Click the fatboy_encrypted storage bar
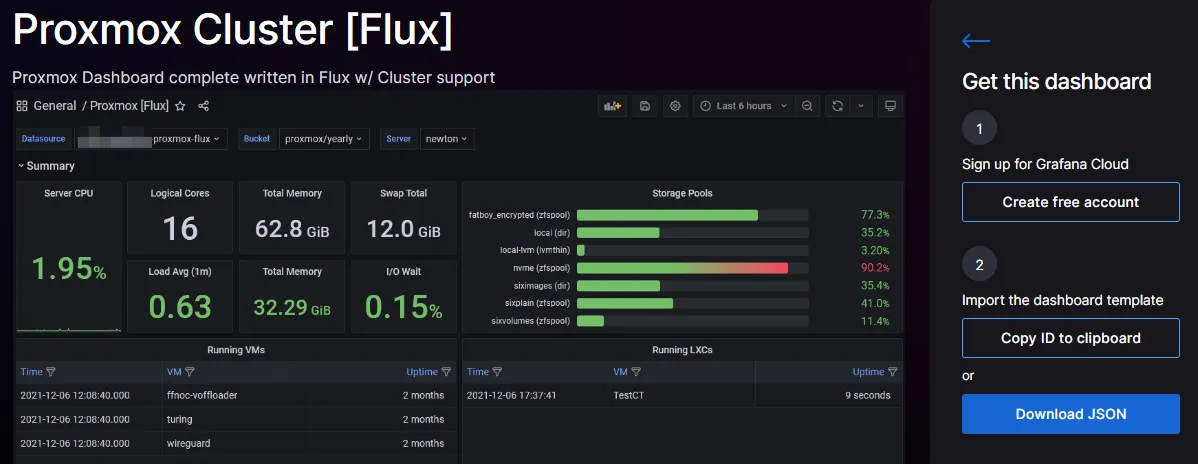The image size is (1198, 464). point(692,215)
